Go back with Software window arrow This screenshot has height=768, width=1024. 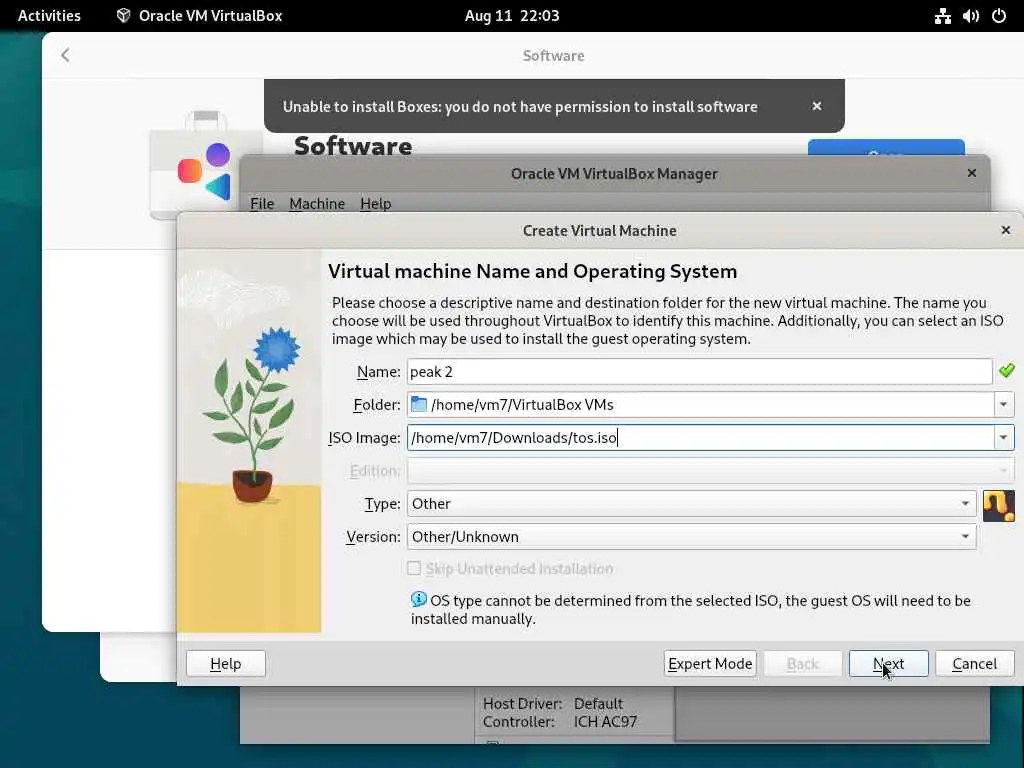pyautogui.click(x=65, y=55)
